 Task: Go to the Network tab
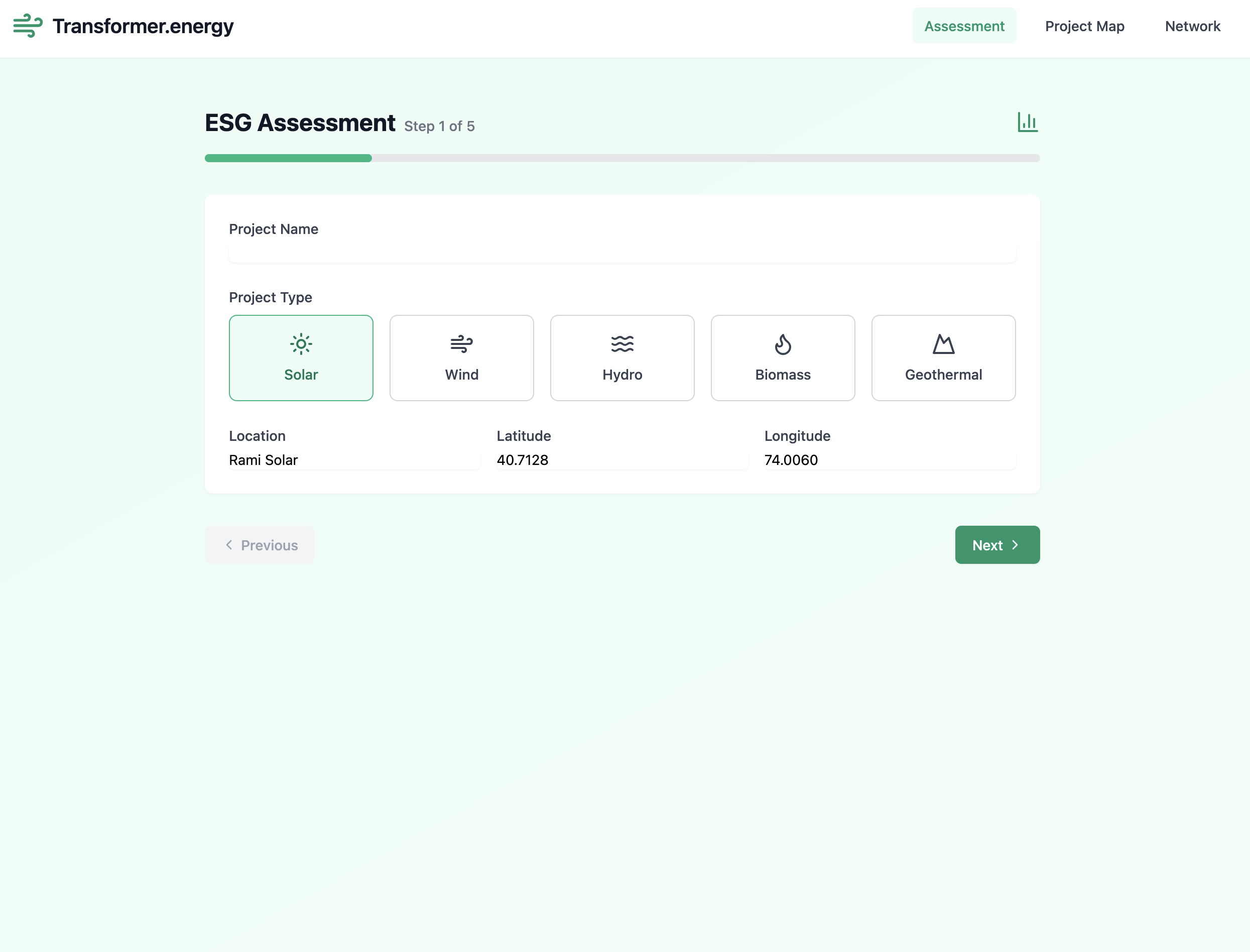click(1192, 26)
